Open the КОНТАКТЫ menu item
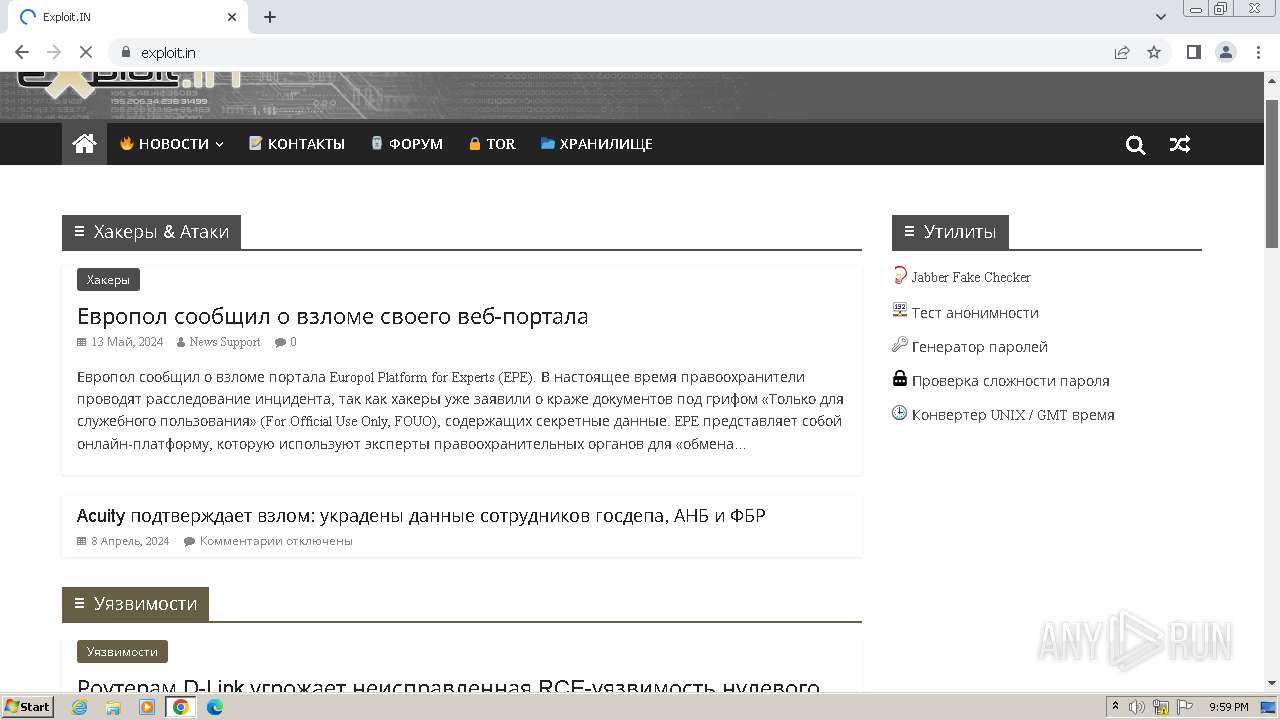The width and height of the screenshot is (1280, 720). (x=297, y=144)
